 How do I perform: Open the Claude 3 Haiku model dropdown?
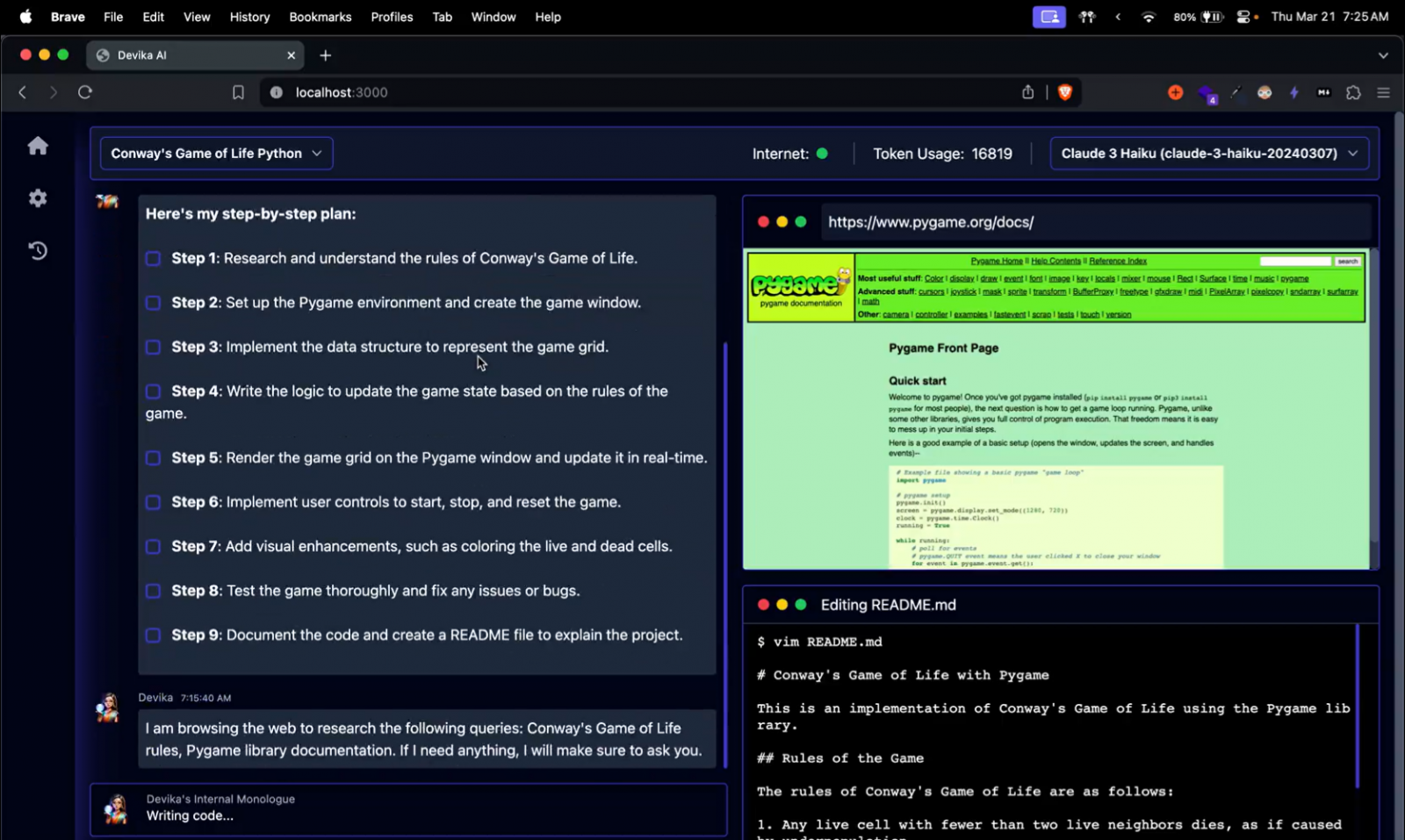1208,154
